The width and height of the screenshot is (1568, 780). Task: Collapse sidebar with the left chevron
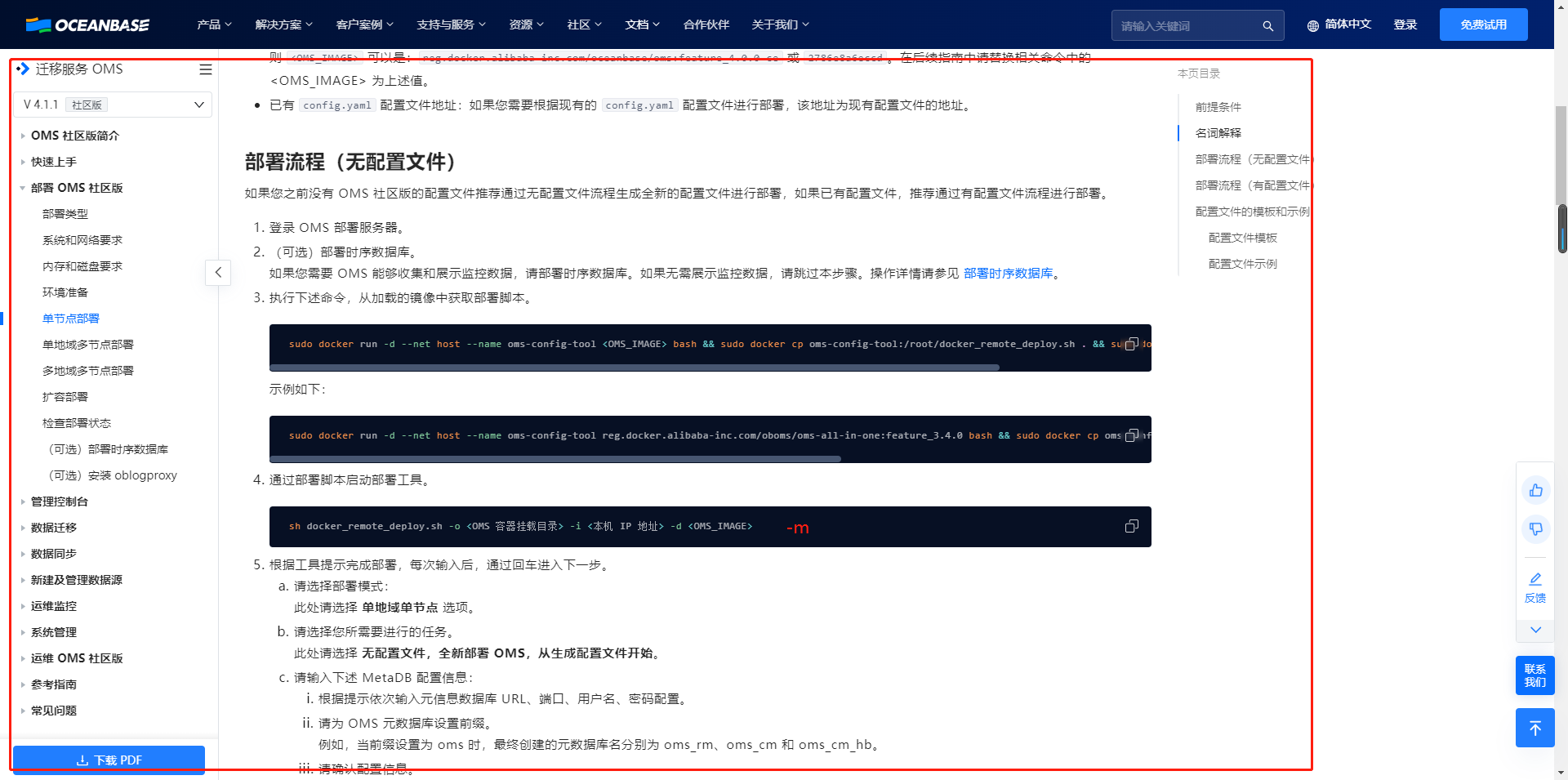[218, 272]
